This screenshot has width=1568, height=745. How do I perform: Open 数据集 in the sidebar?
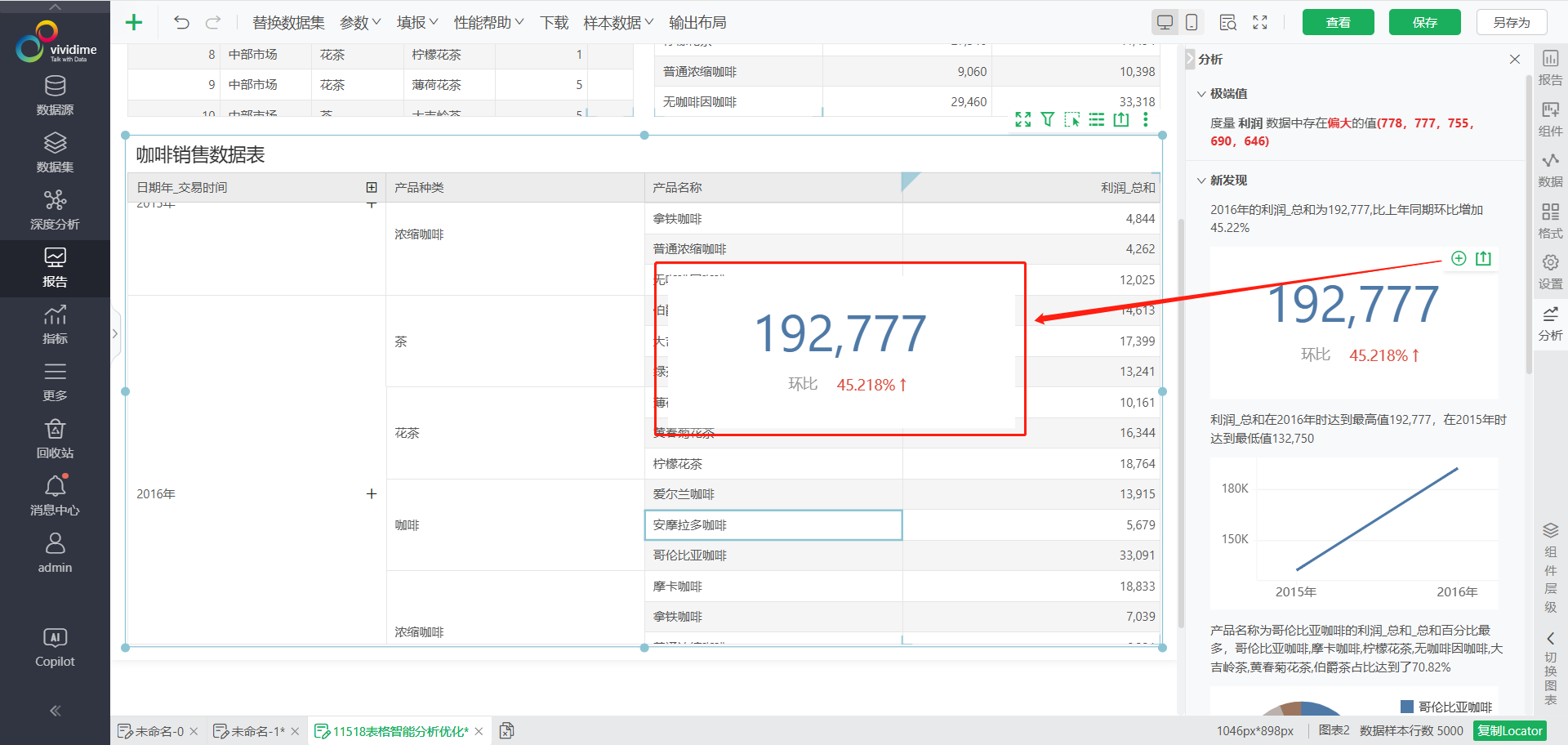[x=55, y=153]
